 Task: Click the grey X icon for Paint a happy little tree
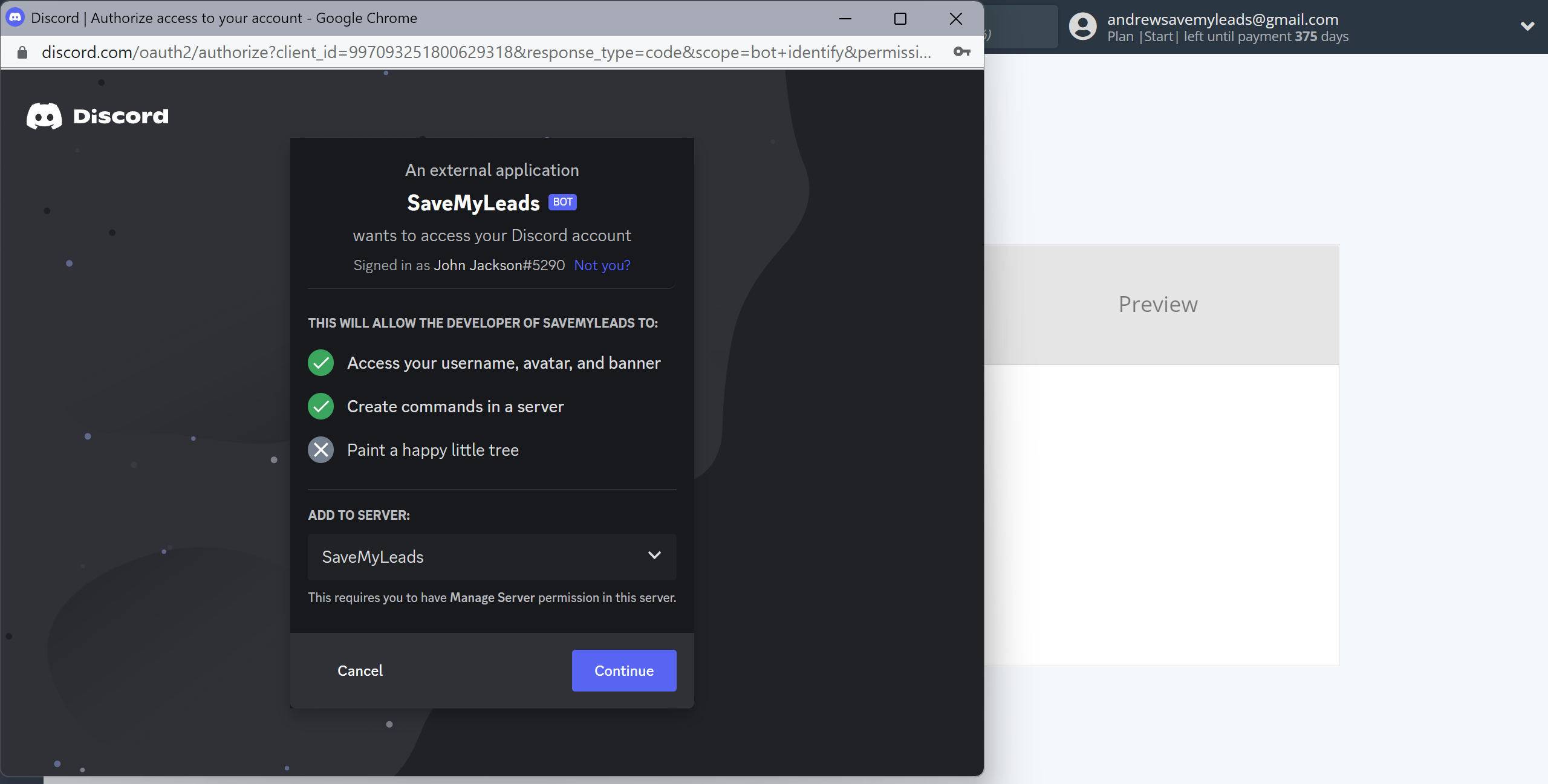(x=320, y=449)
